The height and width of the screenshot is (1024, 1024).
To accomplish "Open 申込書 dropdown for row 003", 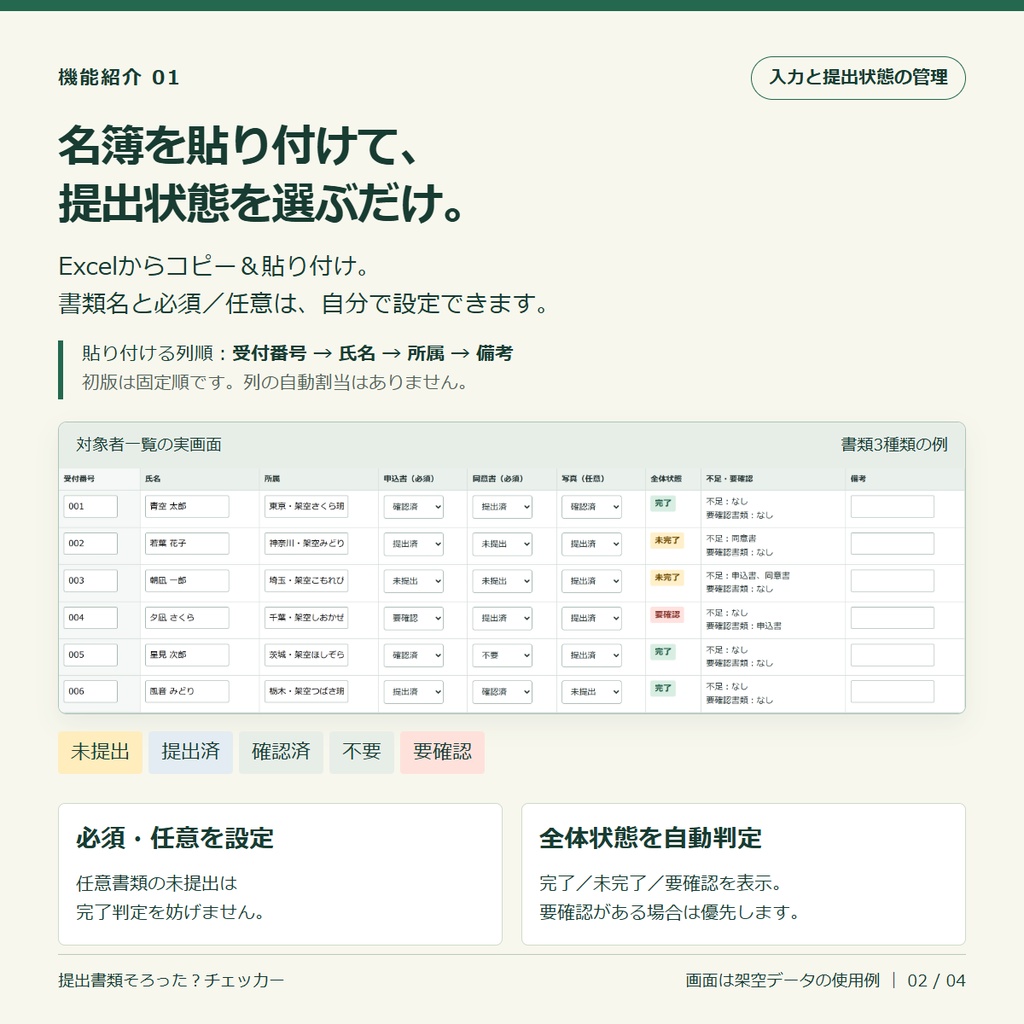I will [413, 581].
